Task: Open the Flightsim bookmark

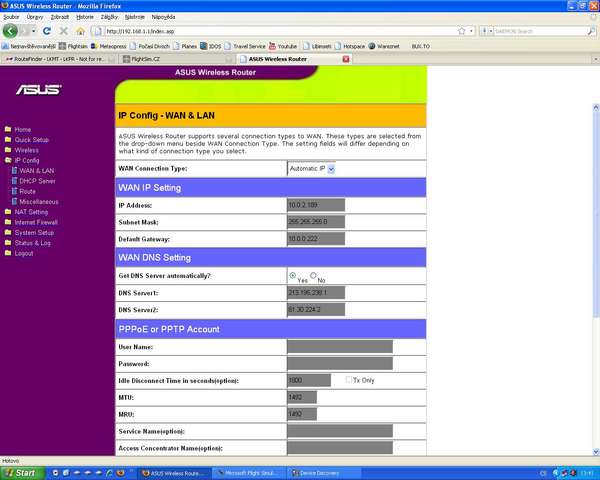Action: [73, 46]
